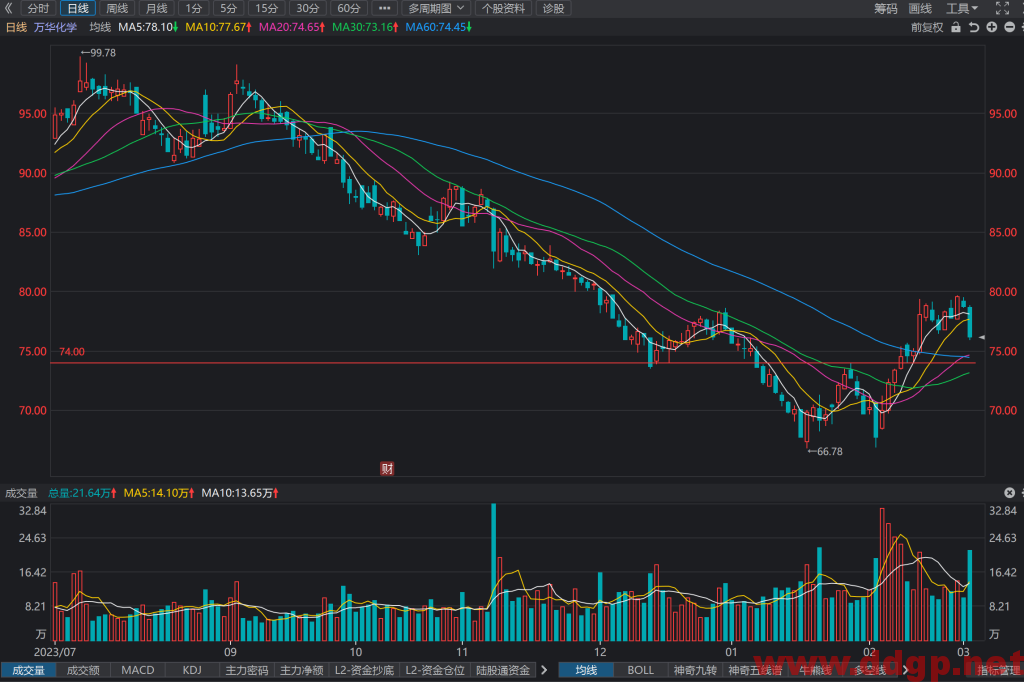Close the volume indicator panel

click(1009, 493)
